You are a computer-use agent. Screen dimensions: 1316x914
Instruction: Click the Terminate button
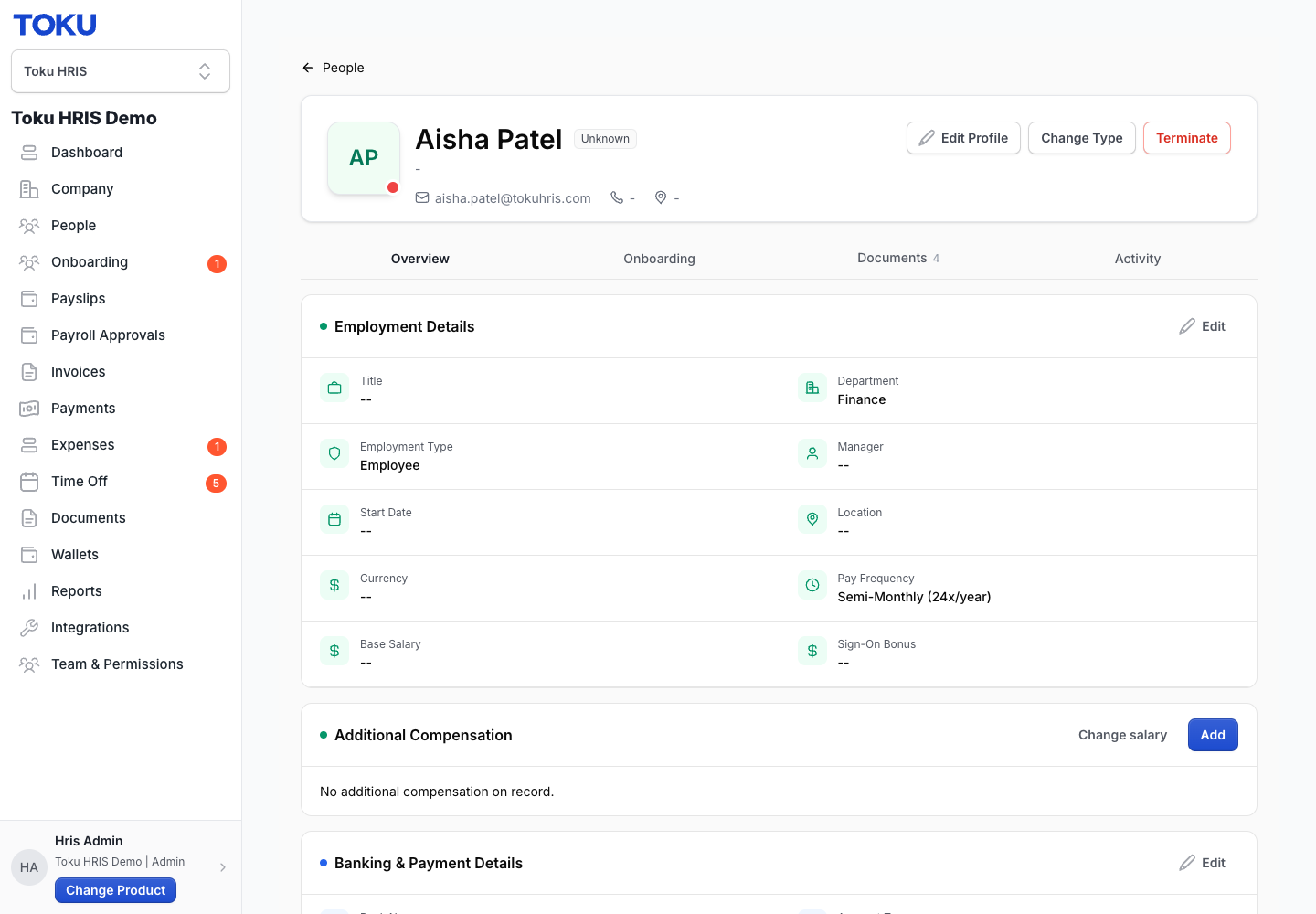(x=1187, y=138)
